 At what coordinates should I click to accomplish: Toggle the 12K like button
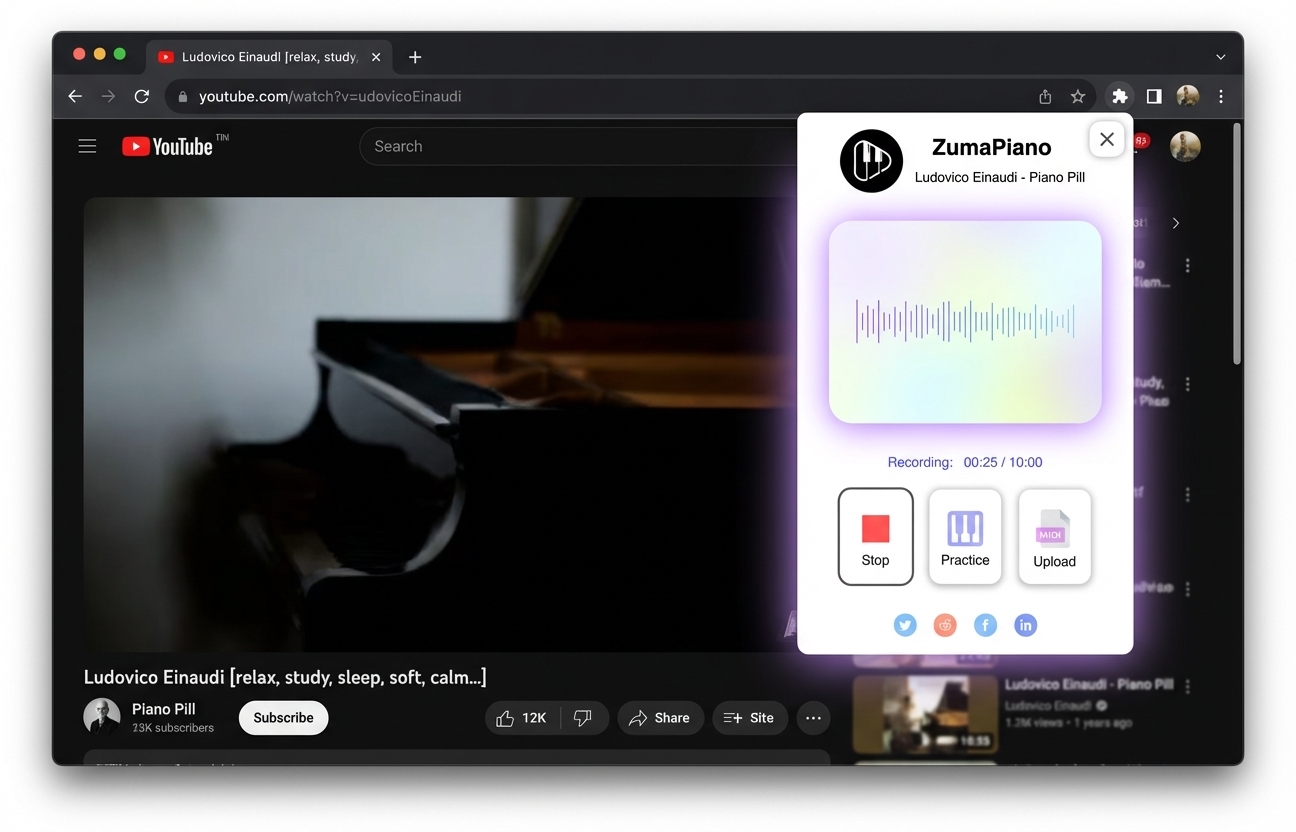(x=521, y=717)
